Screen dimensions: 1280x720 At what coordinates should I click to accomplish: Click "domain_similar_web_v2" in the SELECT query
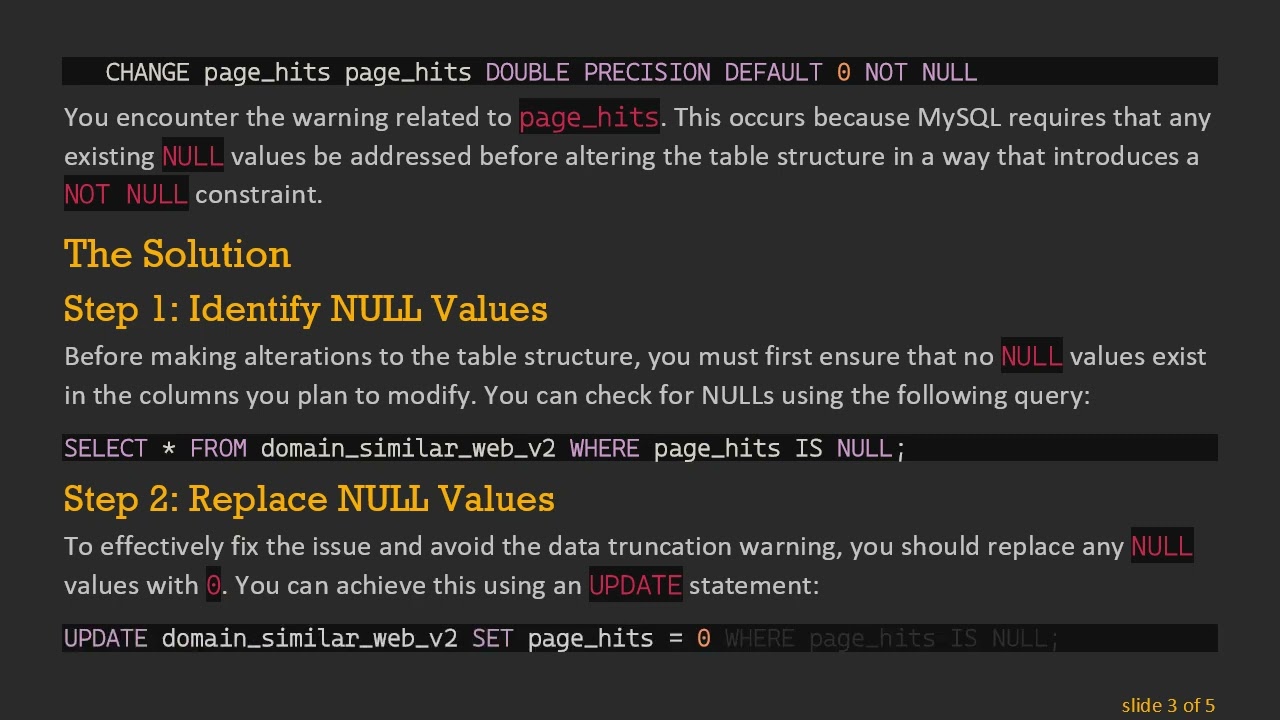pos(408,448)
